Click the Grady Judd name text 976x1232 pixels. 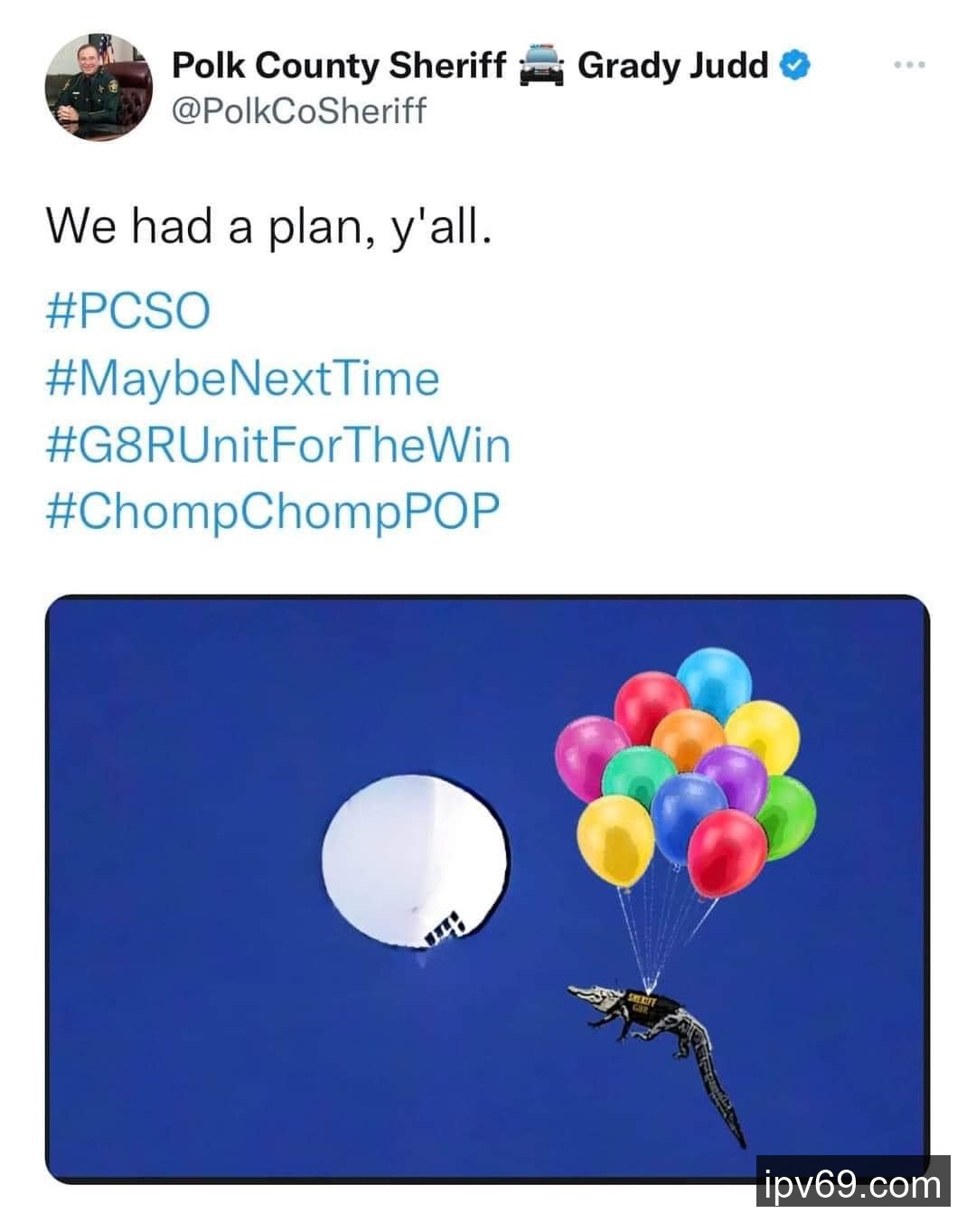[672, 65]
